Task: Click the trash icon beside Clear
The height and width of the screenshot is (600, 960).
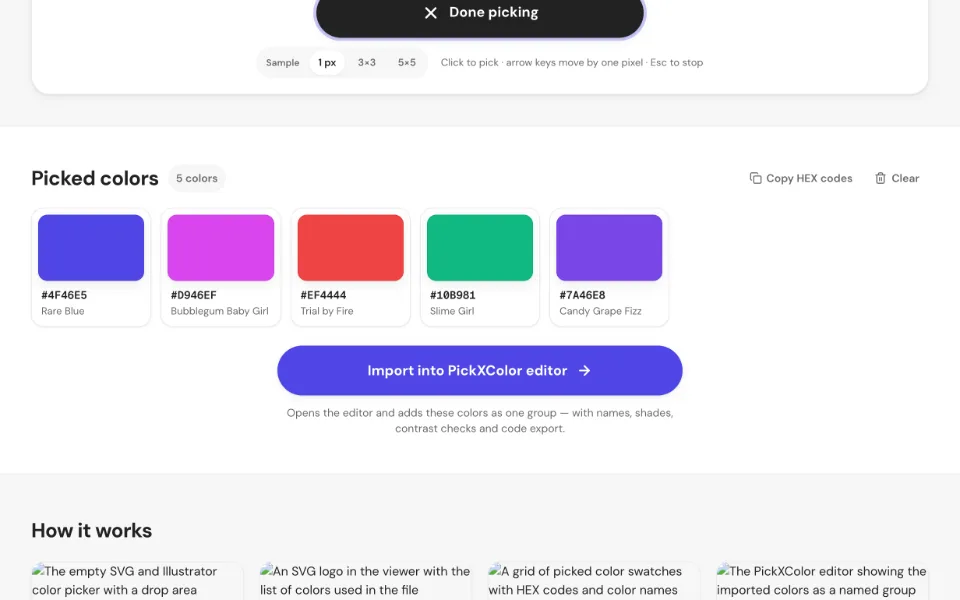Action: tap(880, 178)
